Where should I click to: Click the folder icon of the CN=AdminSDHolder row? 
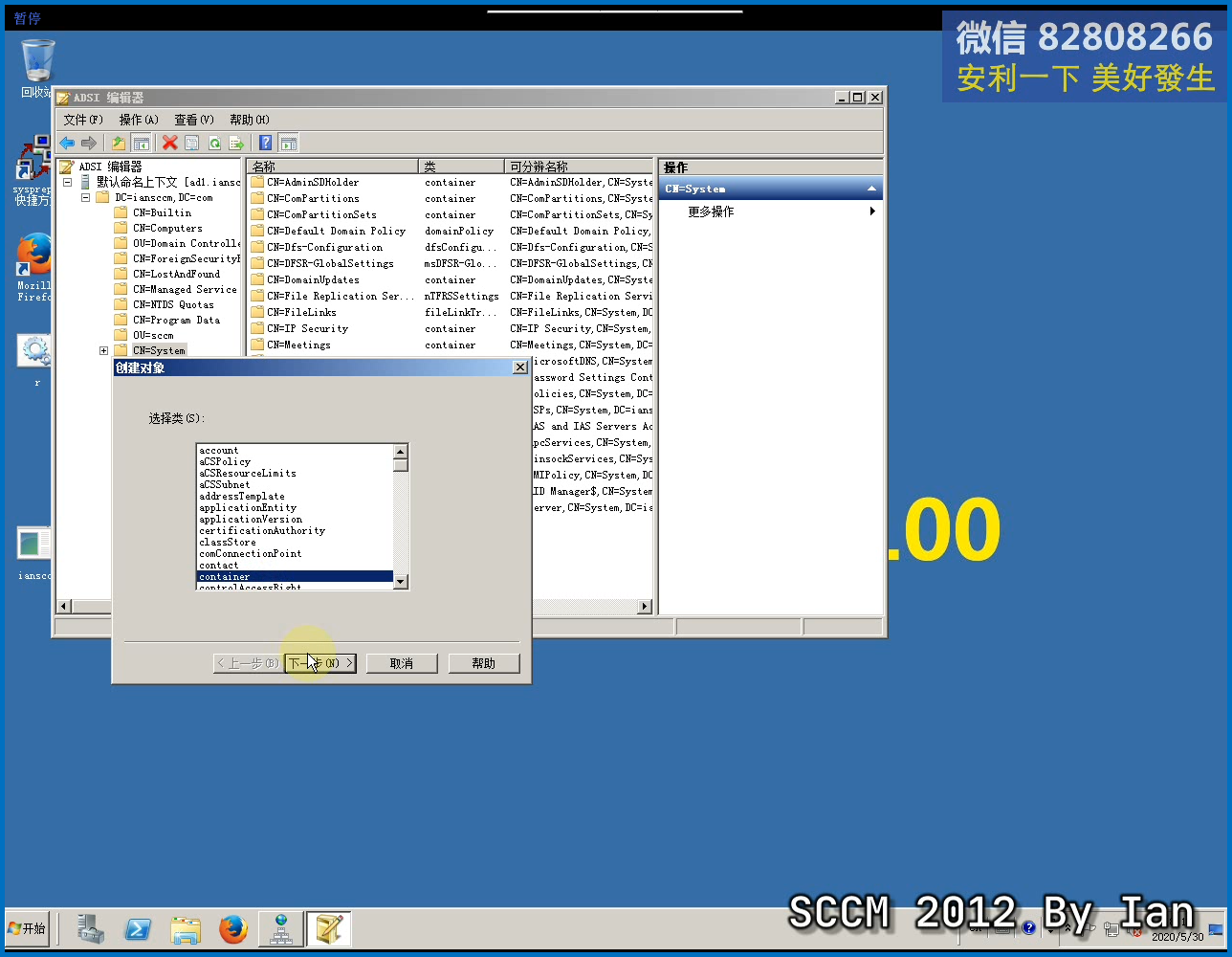click(257, 182)
